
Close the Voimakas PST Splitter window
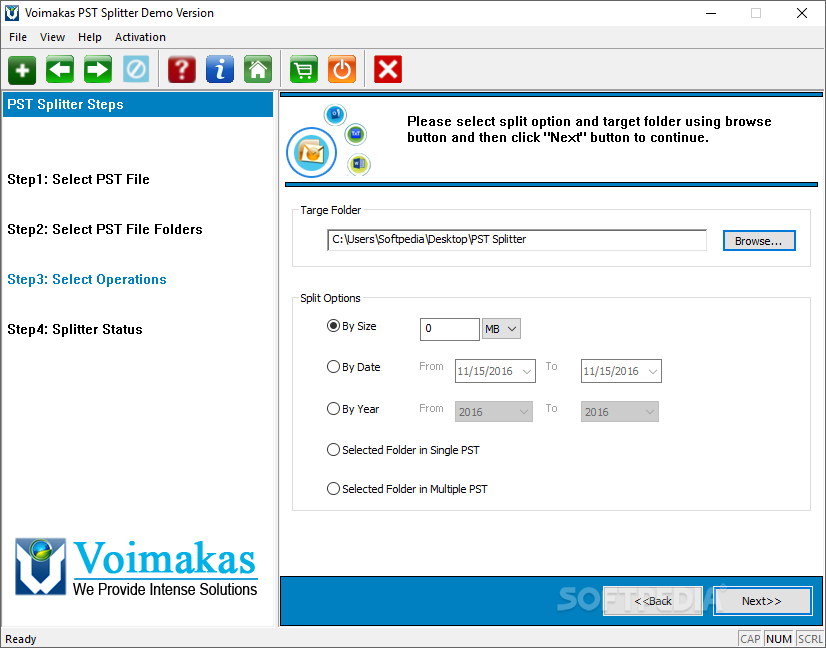802,13
